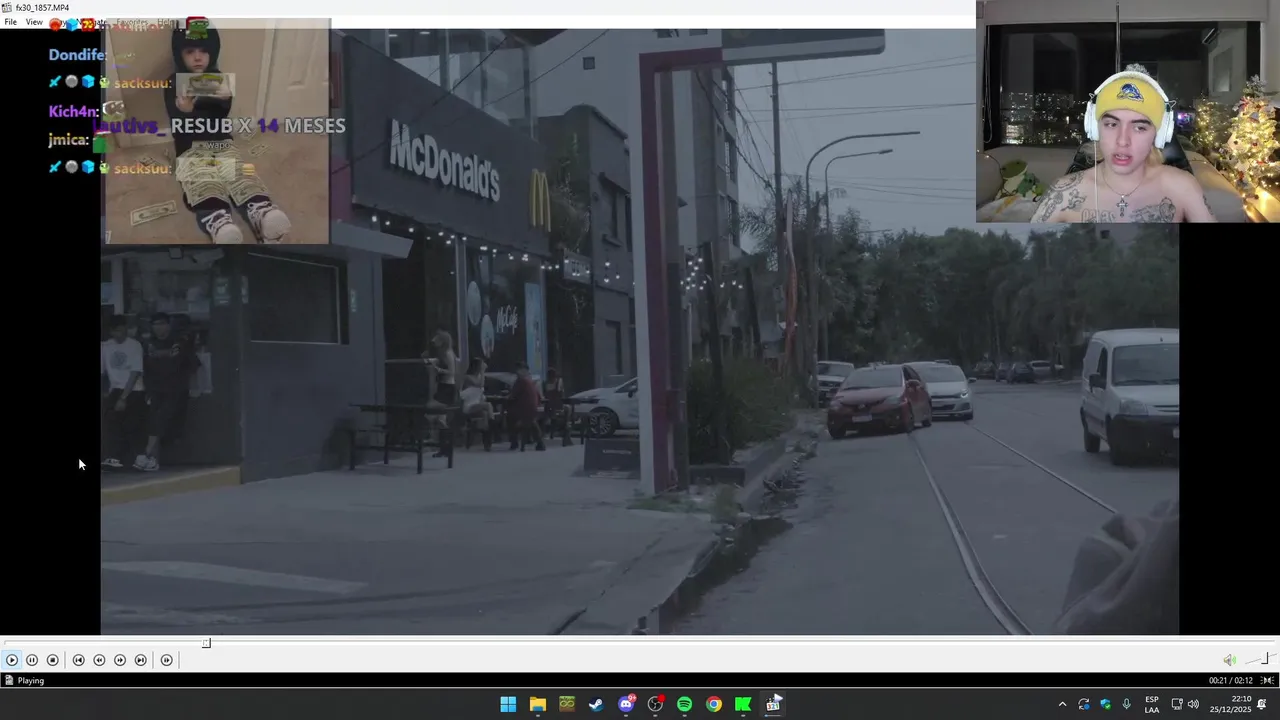Open network settings tray icon
Image resolution: width=1280 pixels, height=720 pixels.
(x=1177, y=704)
